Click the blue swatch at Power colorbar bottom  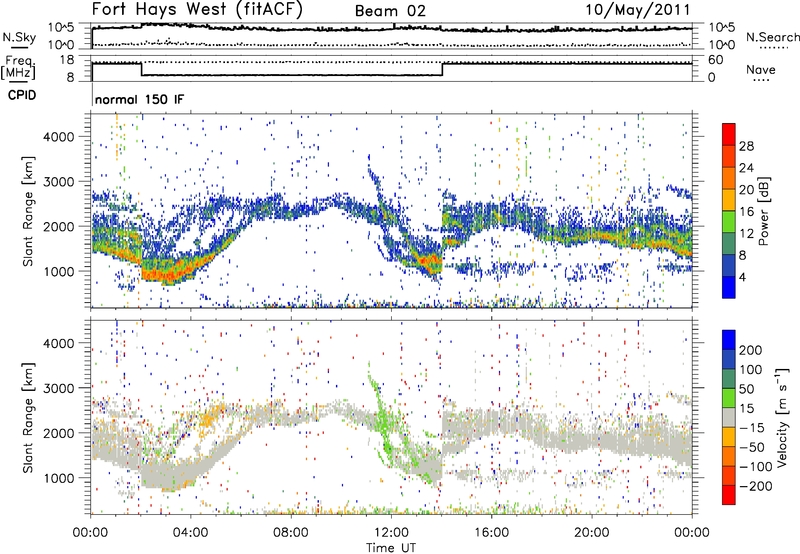tap(729, 287)
